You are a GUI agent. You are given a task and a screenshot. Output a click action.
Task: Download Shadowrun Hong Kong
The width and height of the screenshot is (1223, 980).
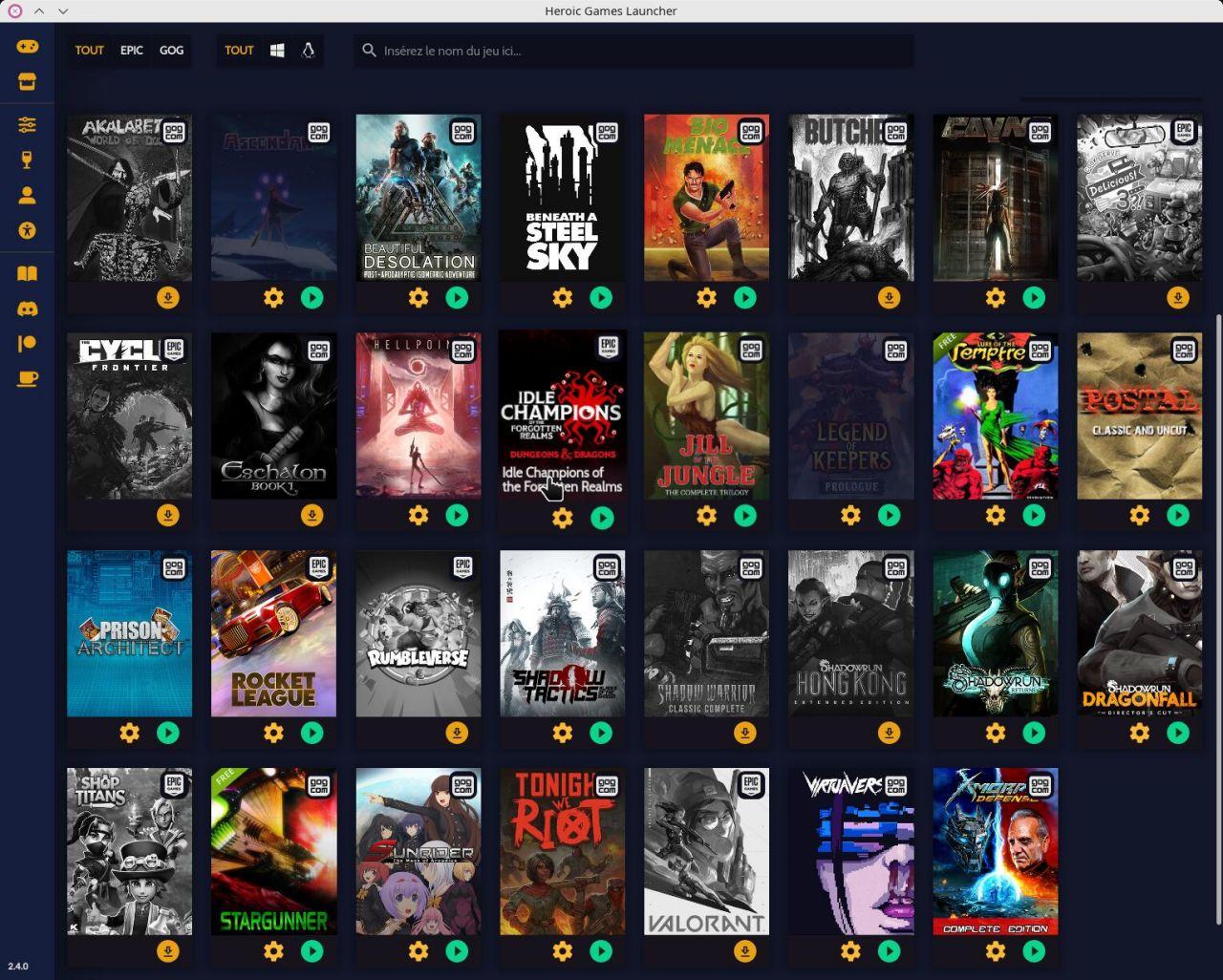click(x=890, y=734)
